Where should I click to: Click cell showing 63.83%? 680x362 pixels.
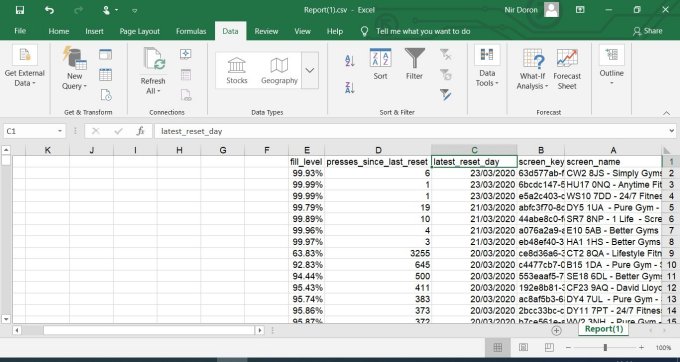(x=307, y=253)
